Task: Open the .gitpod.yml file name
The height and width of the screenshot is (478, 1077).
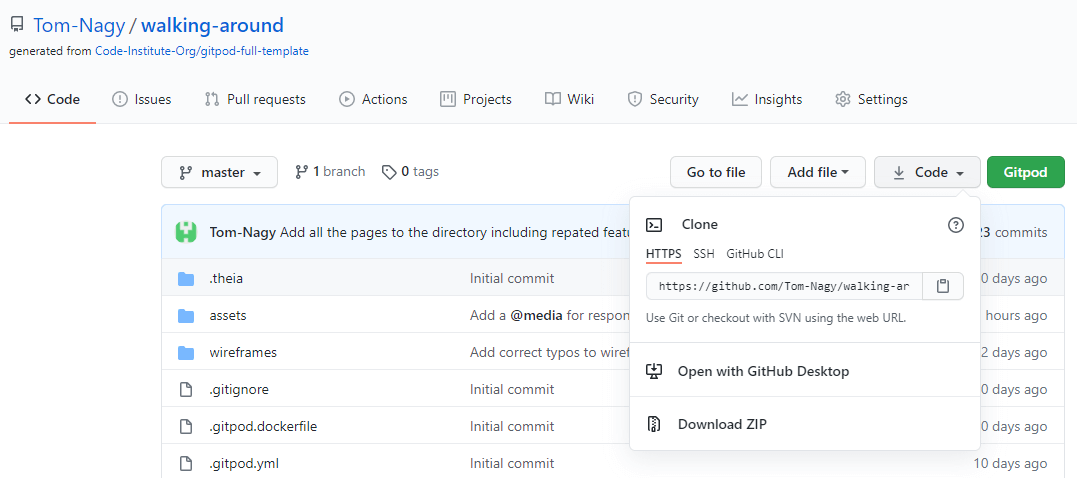Action: click(x=244, y=464)
